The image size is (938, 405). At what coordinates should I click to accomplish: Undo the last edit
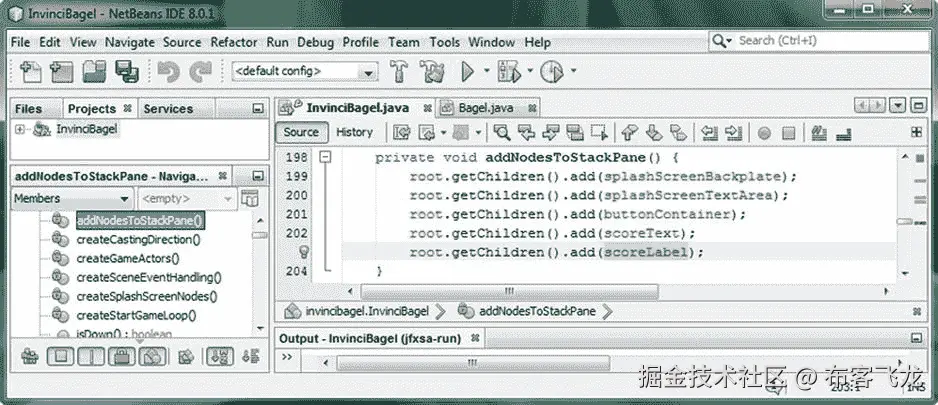click(x=168, y=72)
